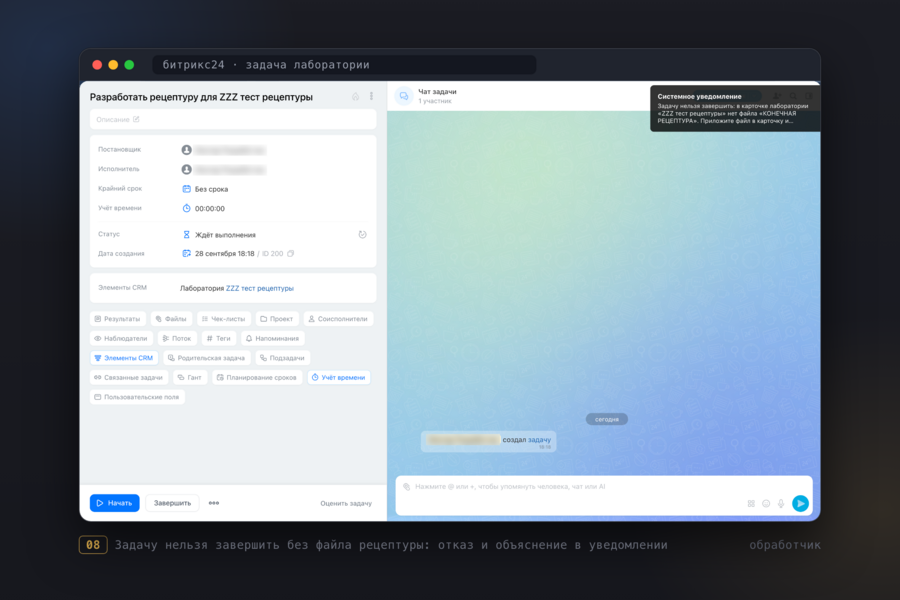The height and width of the screenshot is (600, 900).
Task: Open the Системное уведомление notification
Action: click(x=735, y=109)
